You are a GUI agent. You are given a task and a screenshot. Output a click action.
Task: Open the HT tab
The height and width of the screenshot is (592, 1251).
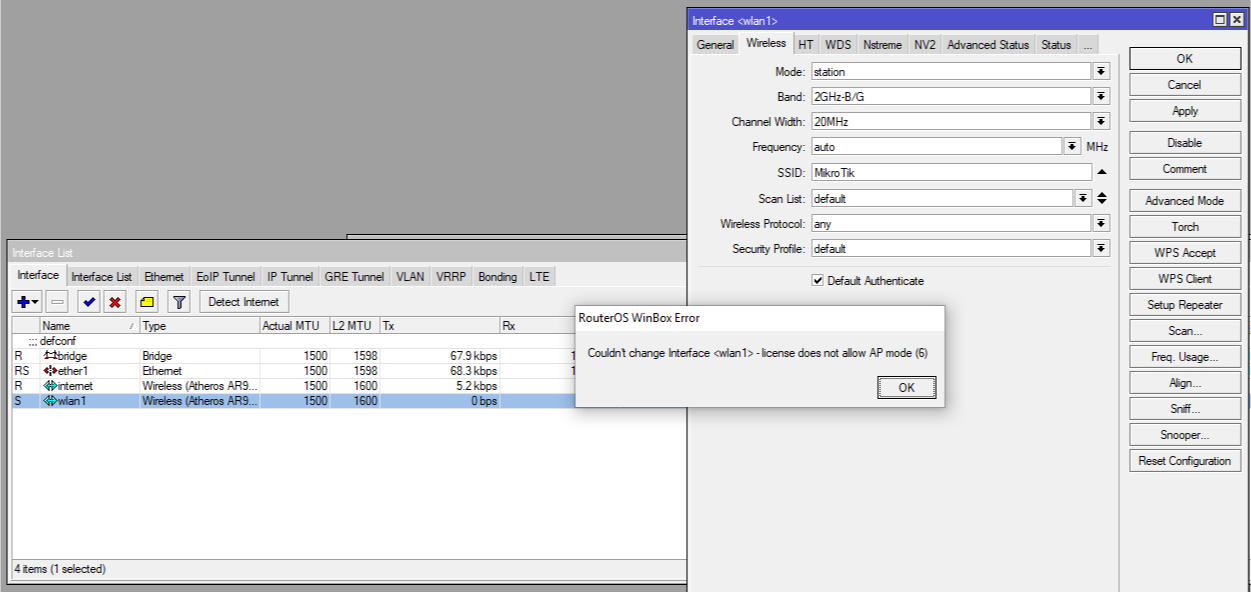tap(806, 45)
